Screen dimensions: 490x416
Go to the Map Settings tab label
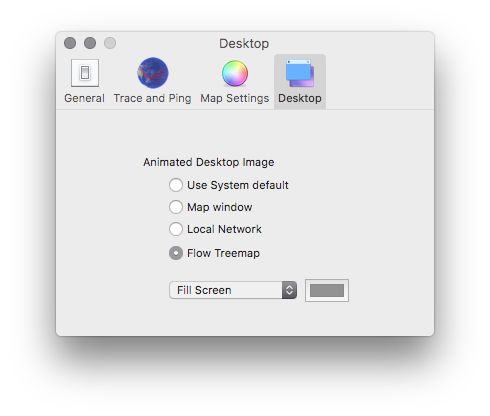(x=235, y=98)
